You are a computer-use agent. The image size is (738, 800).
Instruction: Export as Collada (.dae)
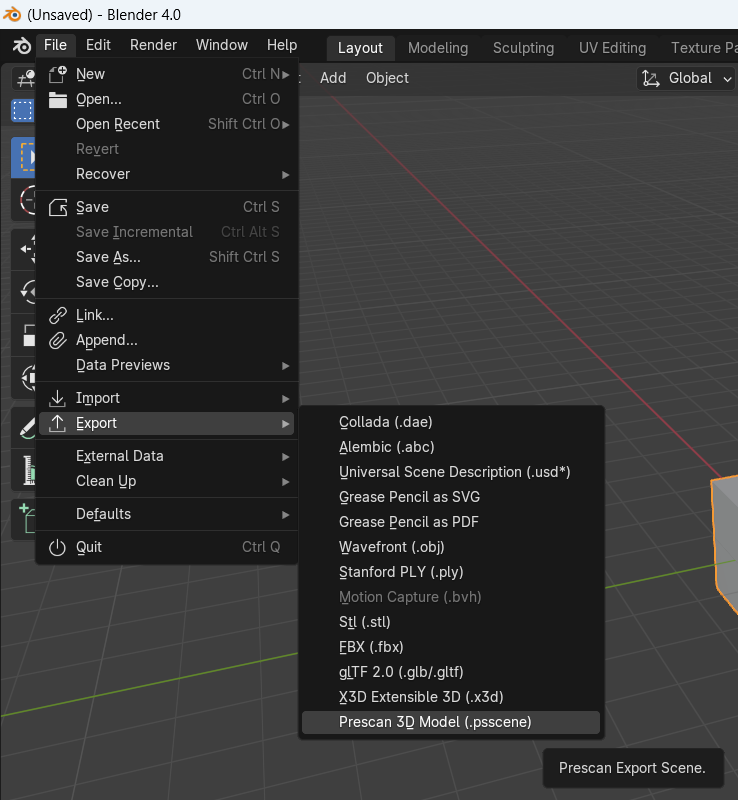tap(451, 422)
